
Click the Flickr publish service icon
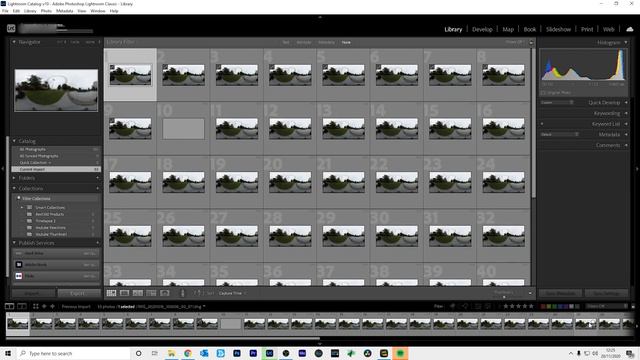coord(19,276)
